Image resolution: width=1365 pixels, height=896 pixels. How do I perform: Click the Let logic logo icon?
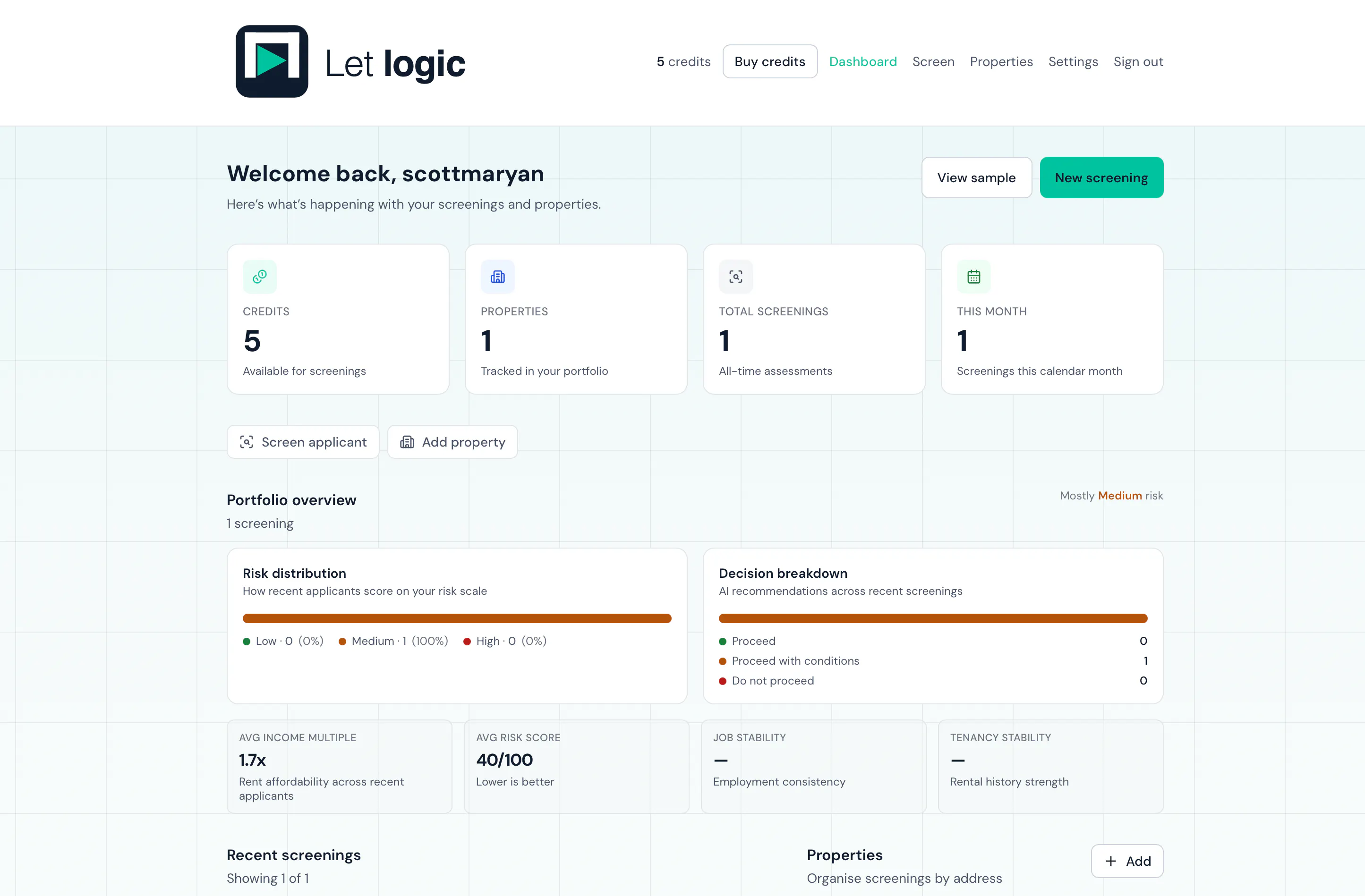pyautogui.click(x=272, y=61)
